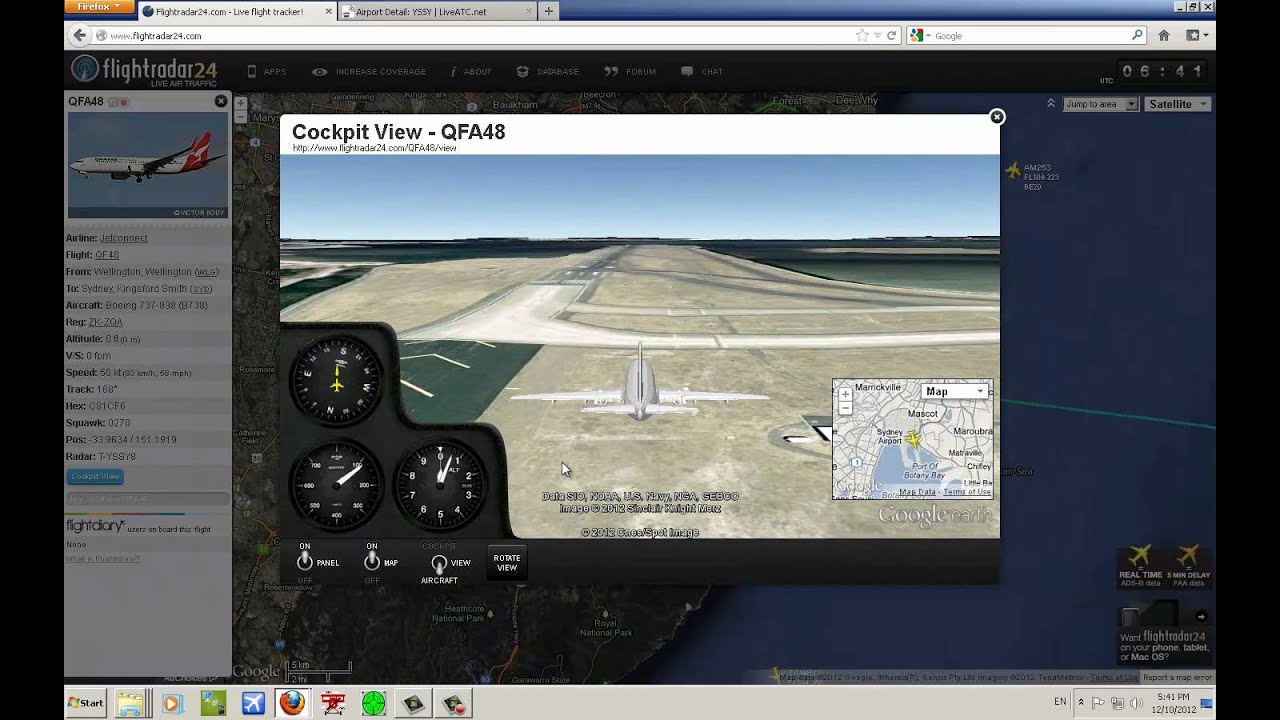Open the Chat menu item
Image resolution: width=1280 pixels, height=720 pixels.
coord(702,72)
